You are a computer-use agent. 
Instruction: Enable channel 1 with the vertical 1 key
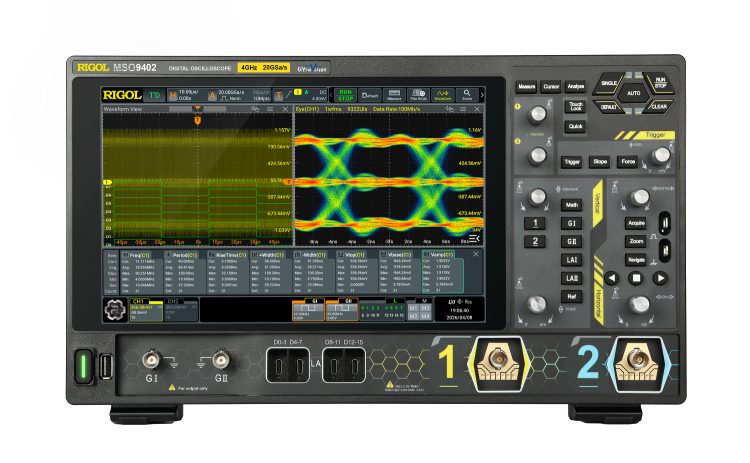tap(535, 223)
